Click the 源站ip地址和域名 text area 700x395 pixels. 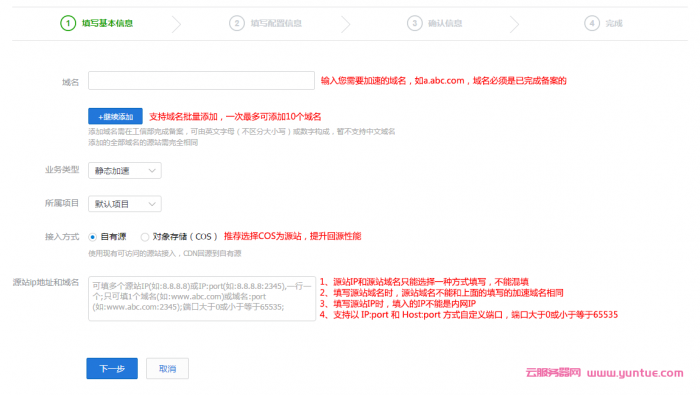tap(202, 298)
